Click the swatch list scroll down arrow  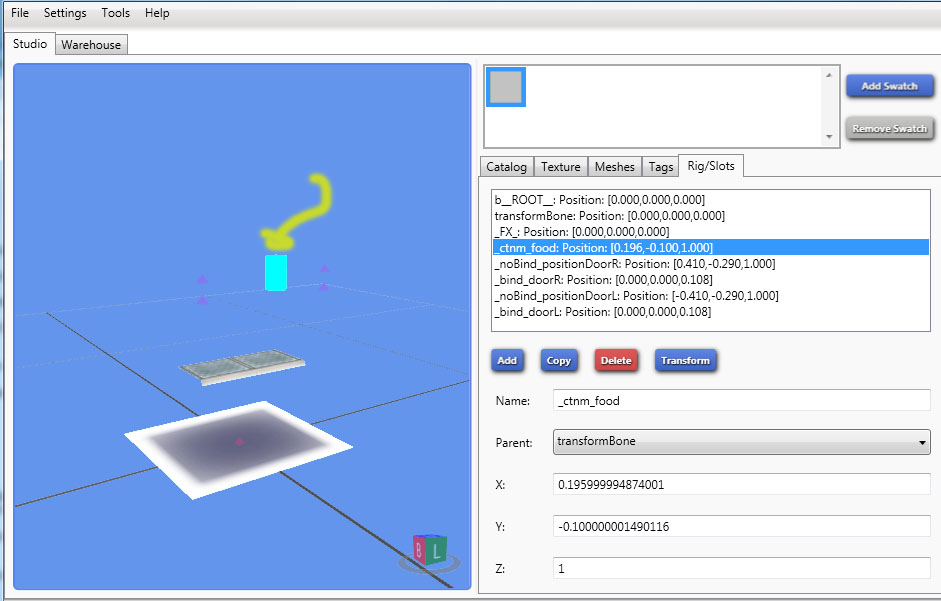(x=829, y=137)
